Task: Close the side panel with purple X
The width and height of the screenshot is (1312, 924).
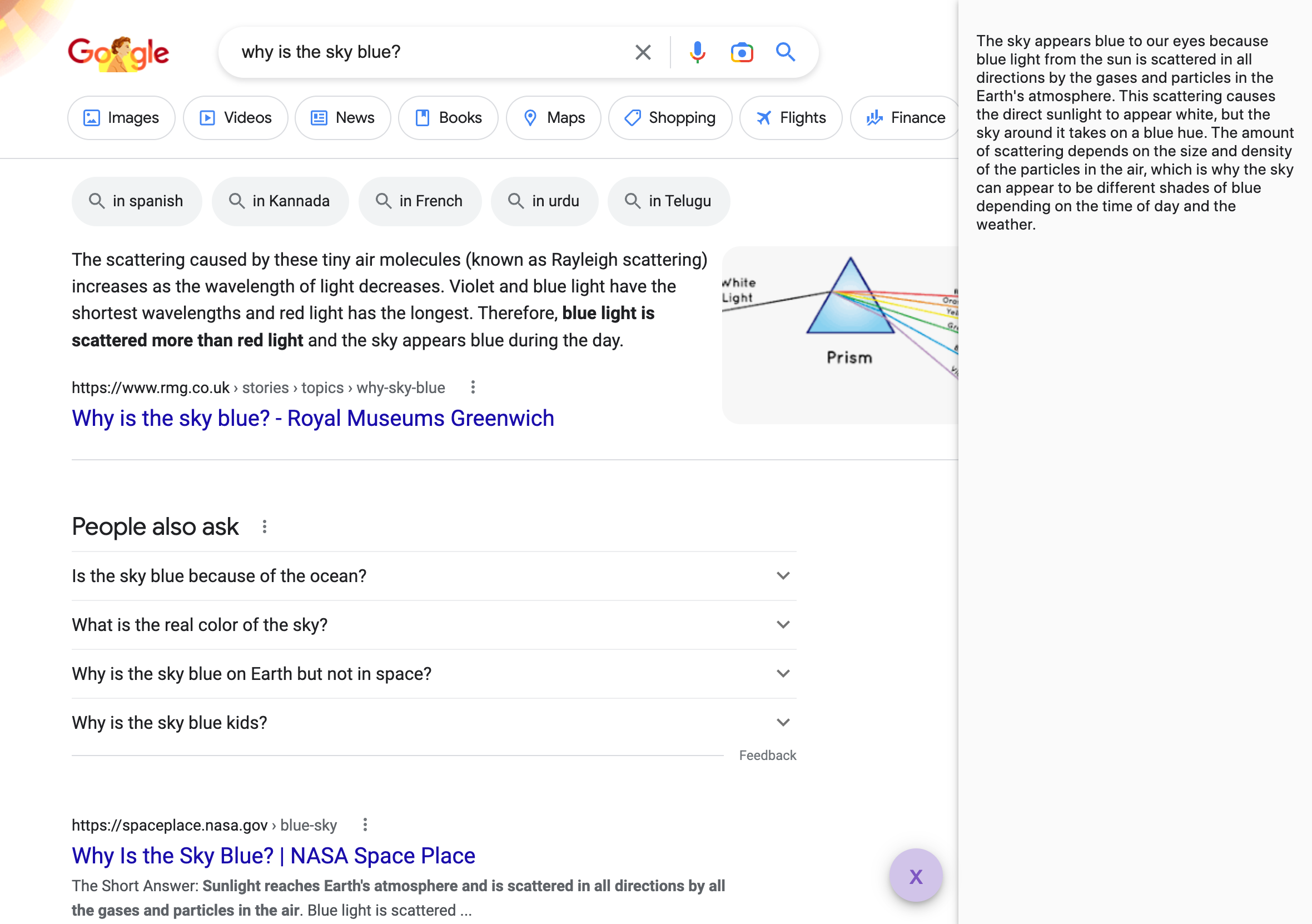Action: [x=916, y=876]
